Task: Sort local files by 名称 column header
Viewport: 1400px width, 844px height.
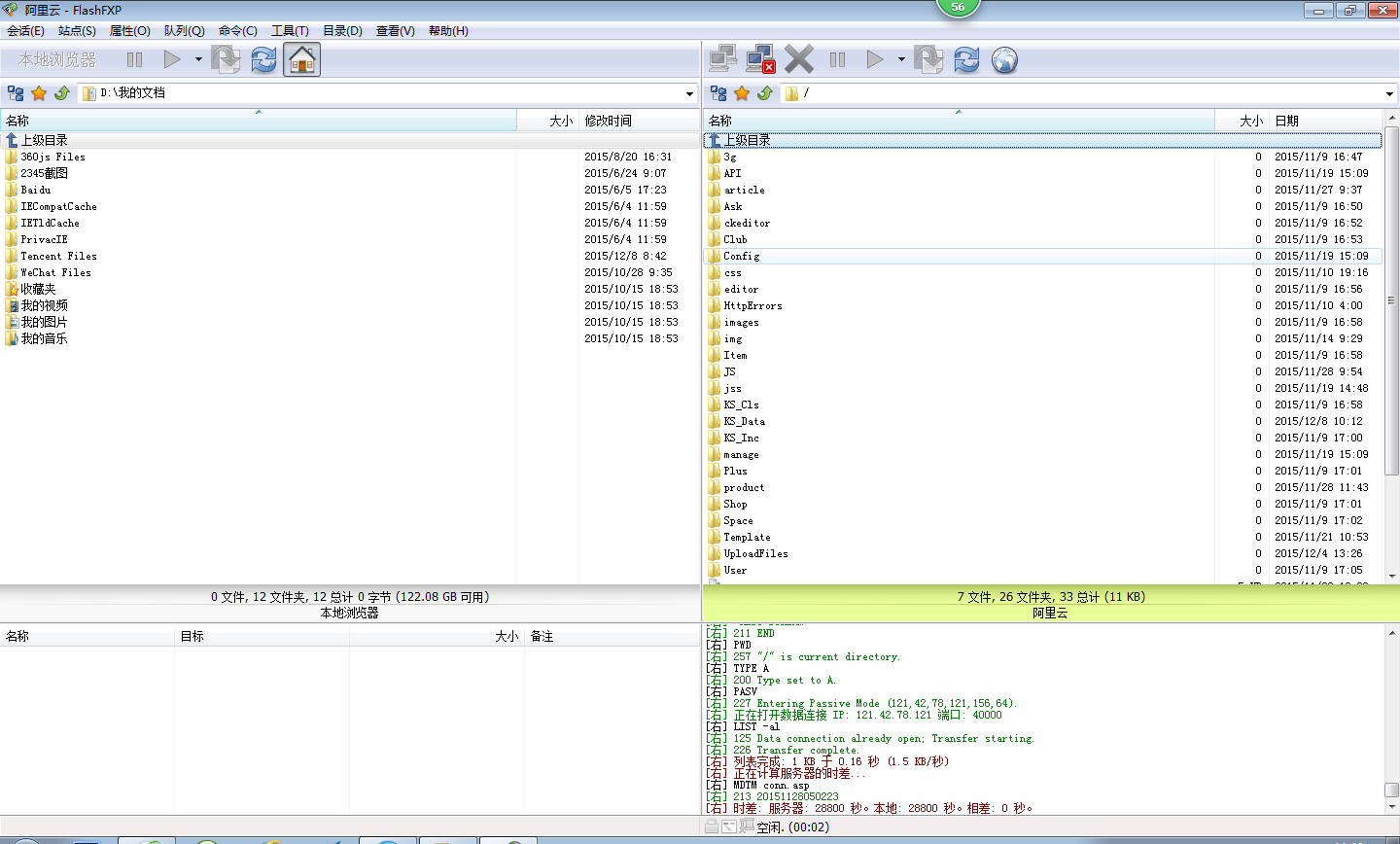Action: pos(259,121)
